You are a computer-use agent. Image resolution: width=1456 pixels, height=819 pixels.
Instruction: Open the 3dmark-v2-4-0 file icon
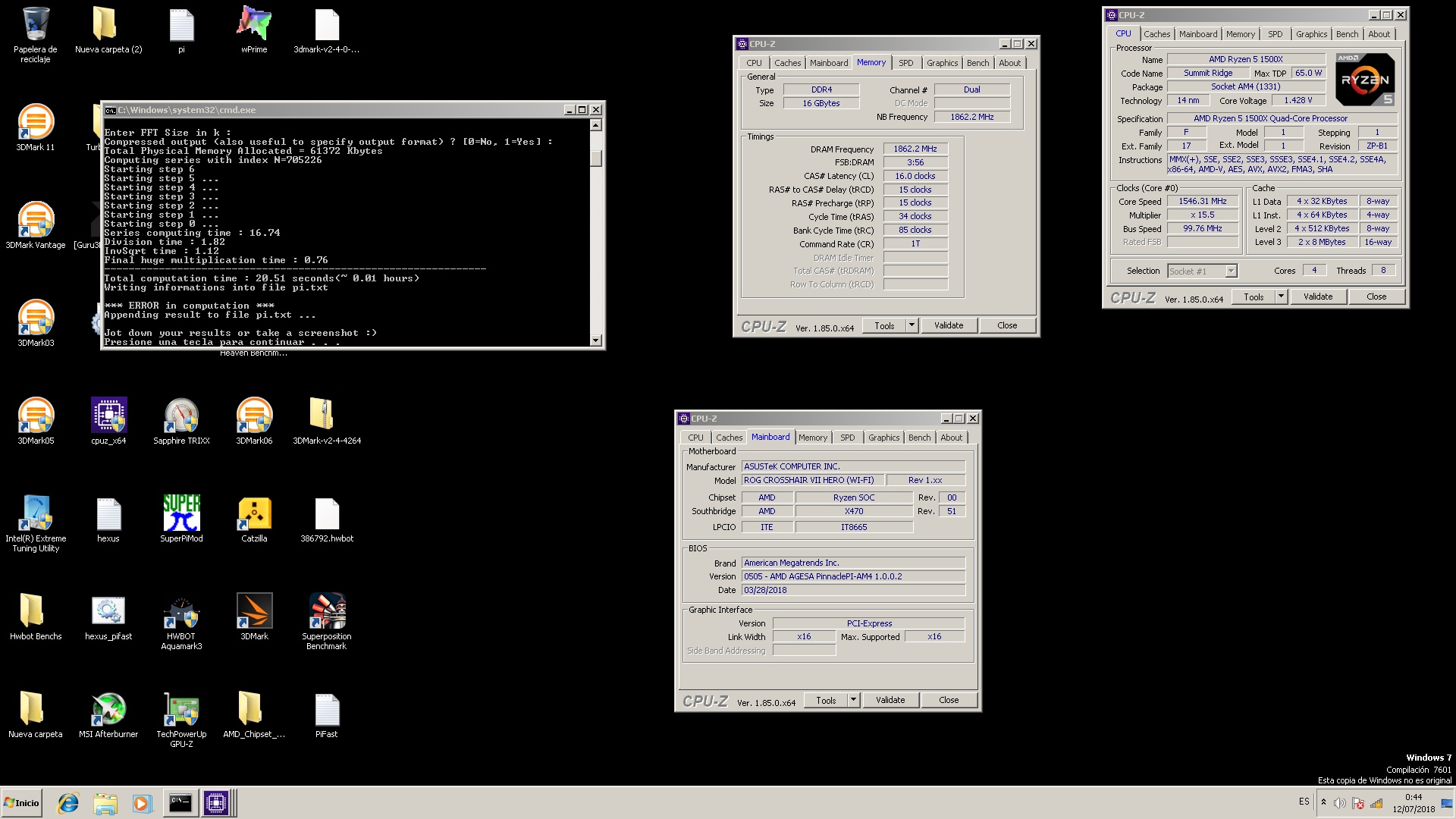pos(327,30)
